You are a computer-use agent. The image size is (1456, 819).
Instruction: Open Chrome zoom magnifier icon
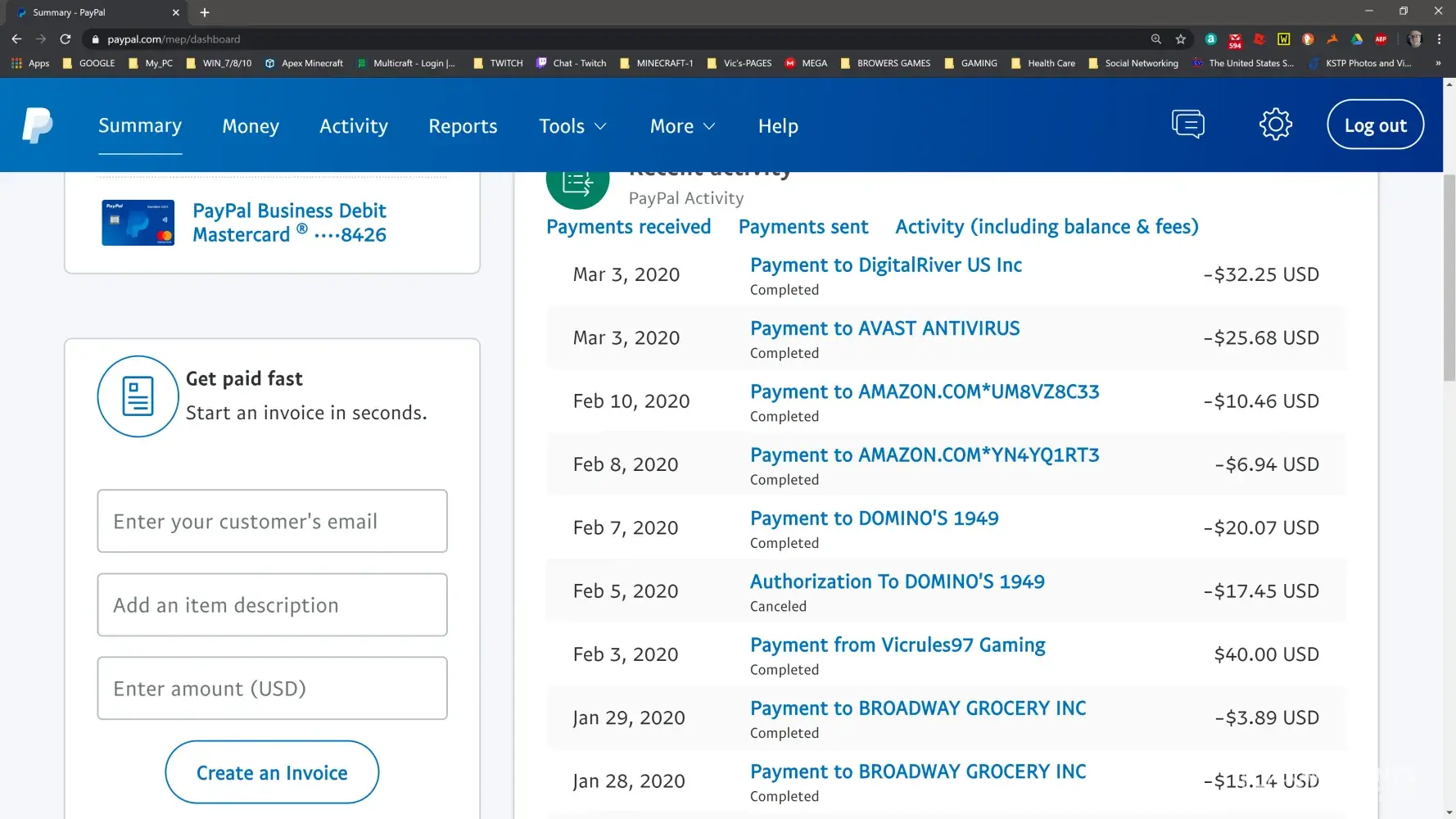[1155, 39]
